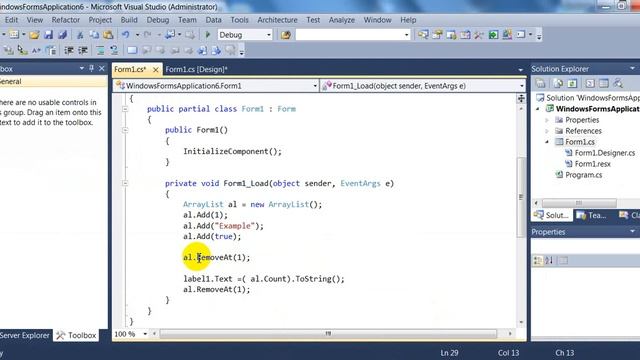This screenshot has width=640, height=360.
Task: Click Navigate Backward toolbar icon
Action: (170, 35)
